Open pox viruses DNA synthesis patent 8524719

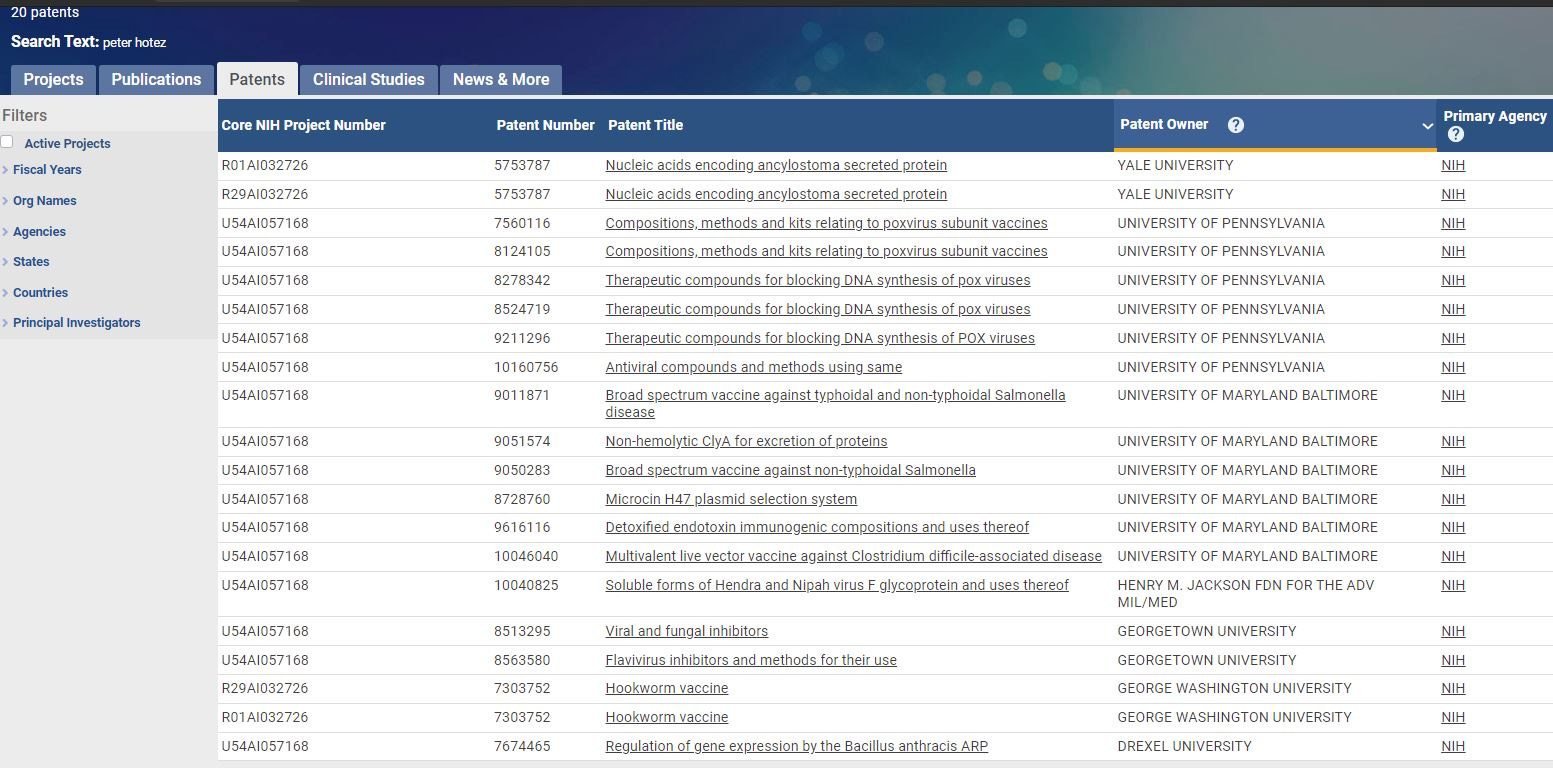[x=817, y=309]
